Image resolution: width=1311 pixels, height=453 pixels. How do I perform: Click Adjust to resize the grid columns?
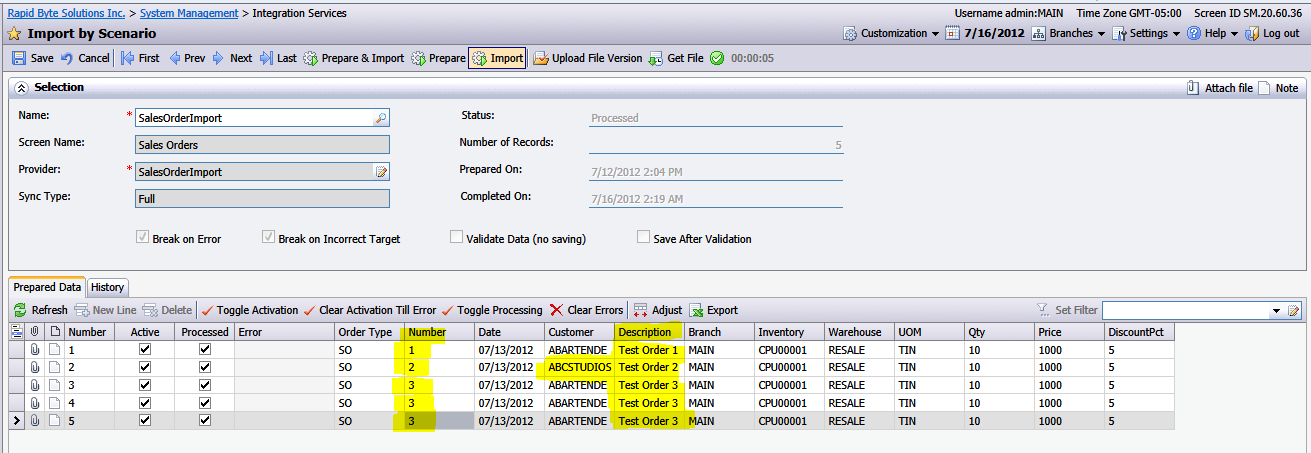point(658,310)
